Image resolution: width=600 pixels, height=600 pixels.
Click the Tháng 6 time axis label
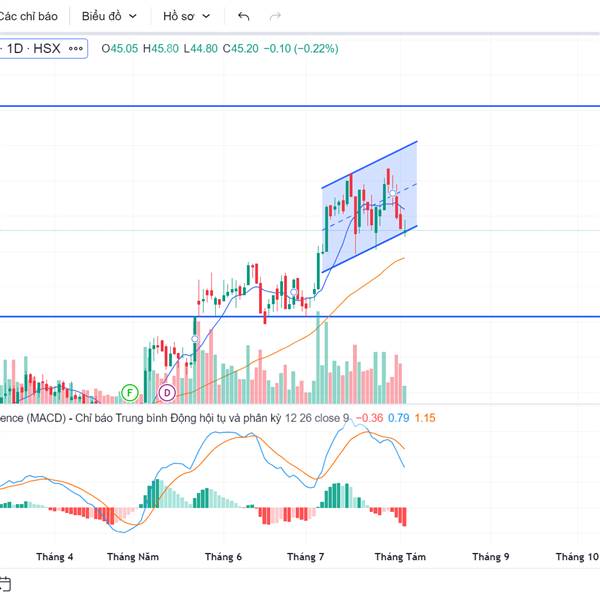[x=223, y=557]
